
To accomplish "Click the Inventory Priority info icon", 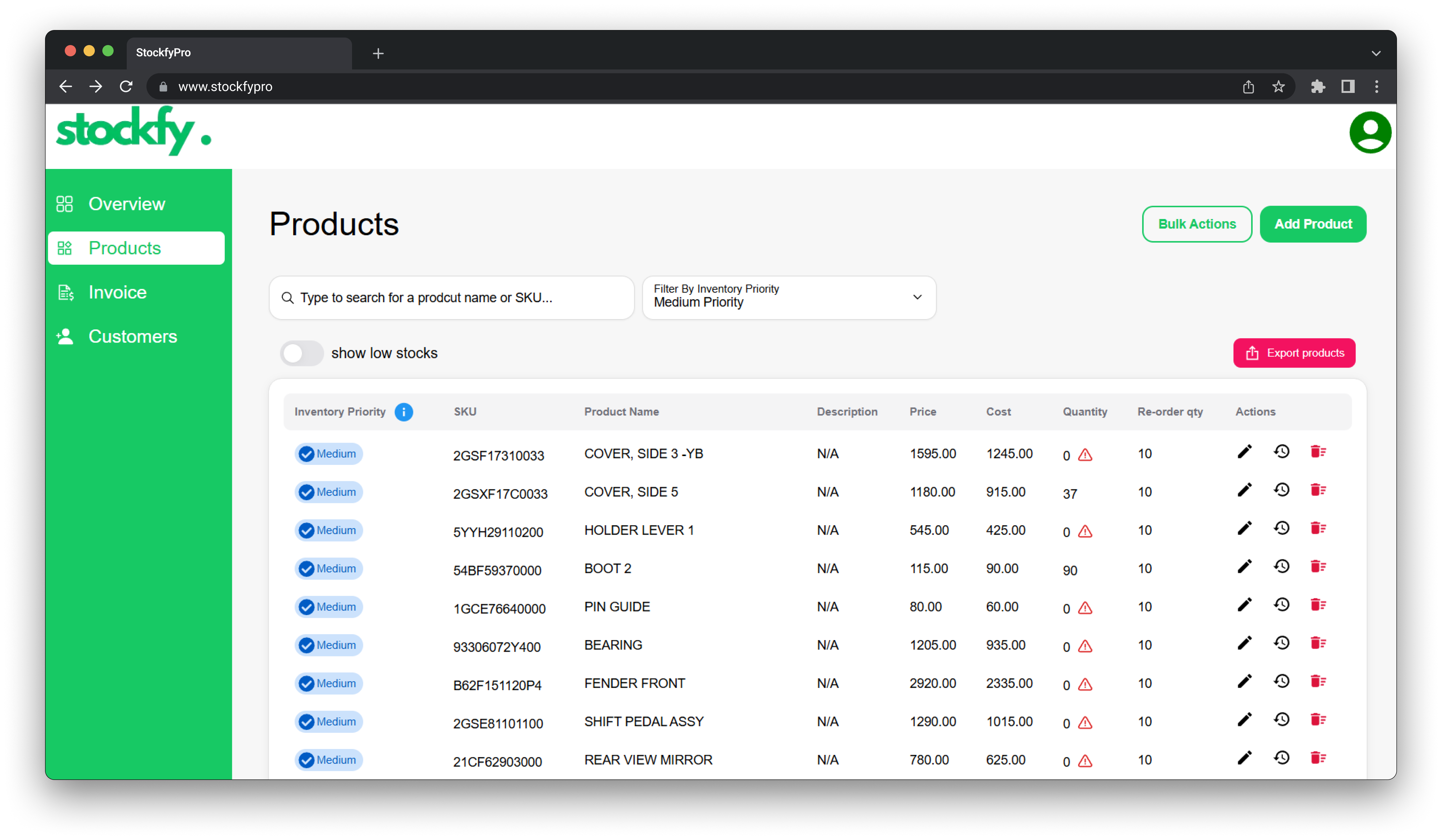I will click(x=403, y=412).
